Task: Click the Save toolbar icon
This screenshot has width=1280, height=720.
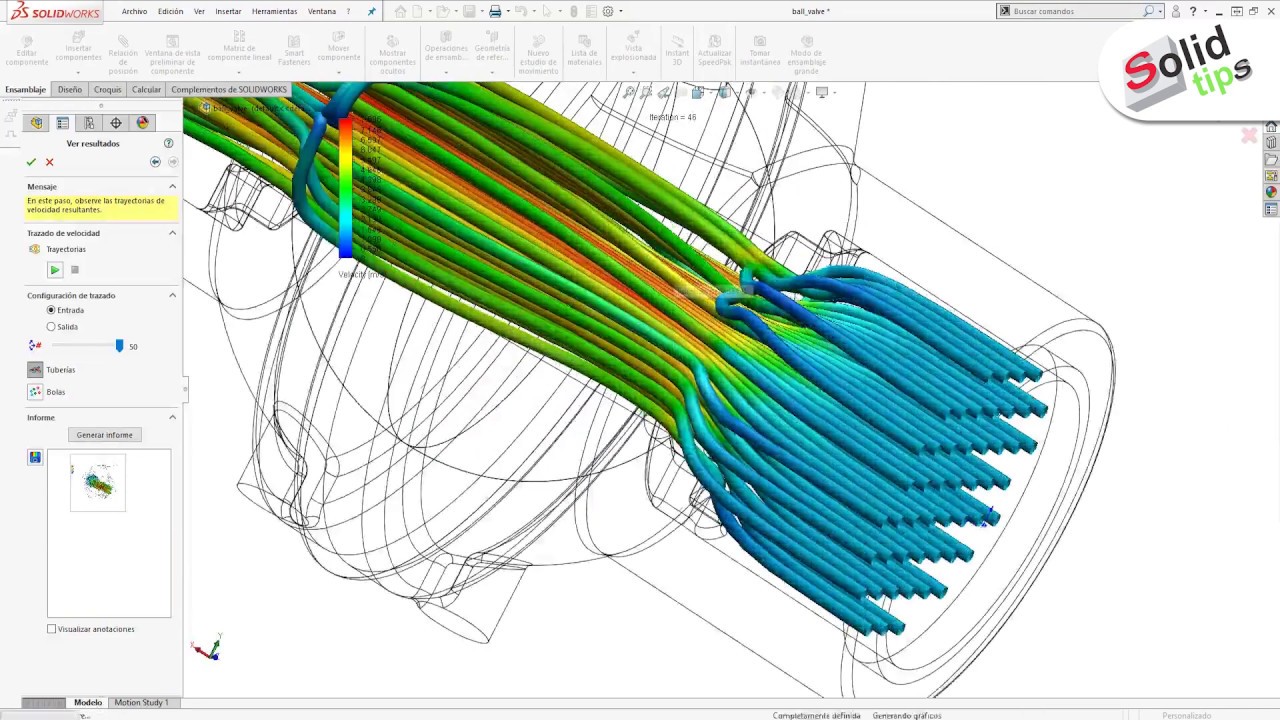Action: (x=469, y=11)
